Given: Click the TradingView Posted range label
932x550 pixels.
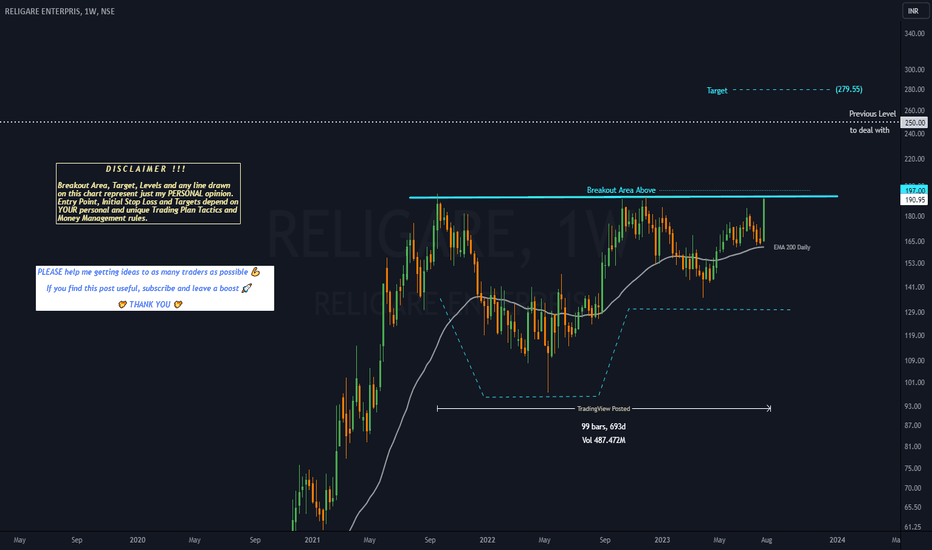Looking at the screenshot, I should [x=603, y=408].
